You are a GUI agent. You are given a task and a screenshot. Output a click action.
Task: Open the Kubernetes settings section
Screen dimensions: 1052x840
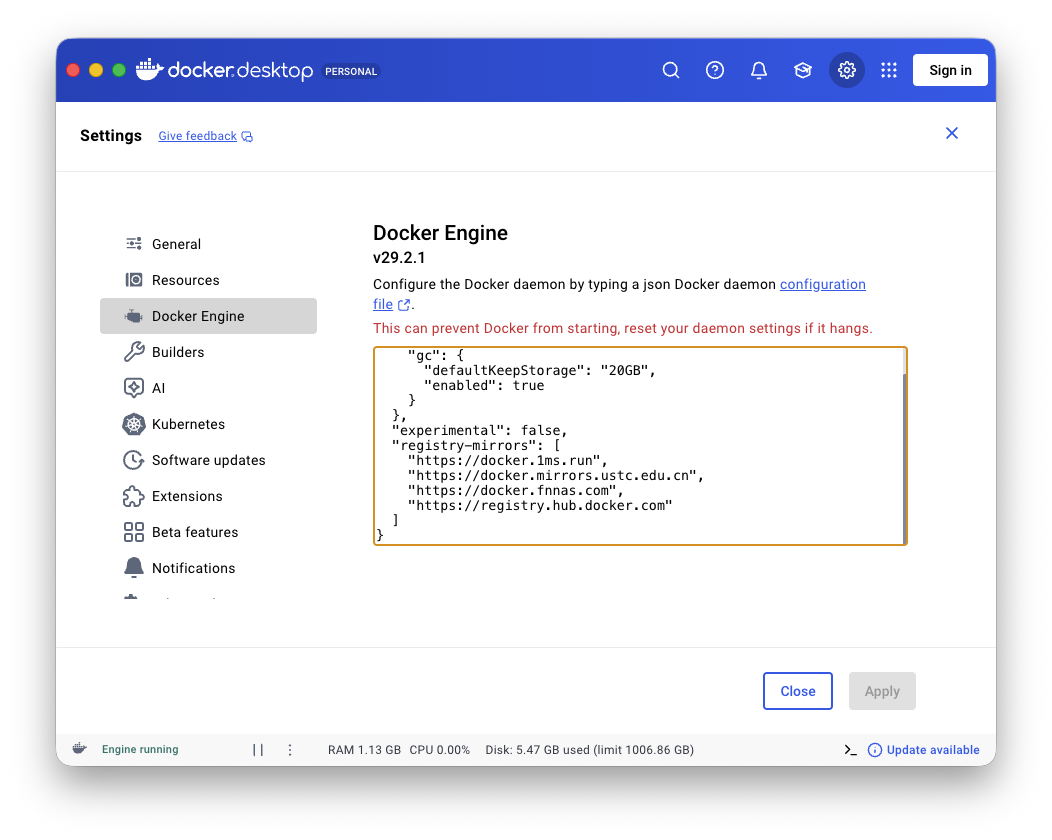pyautogui.click(x=188, y=424)
